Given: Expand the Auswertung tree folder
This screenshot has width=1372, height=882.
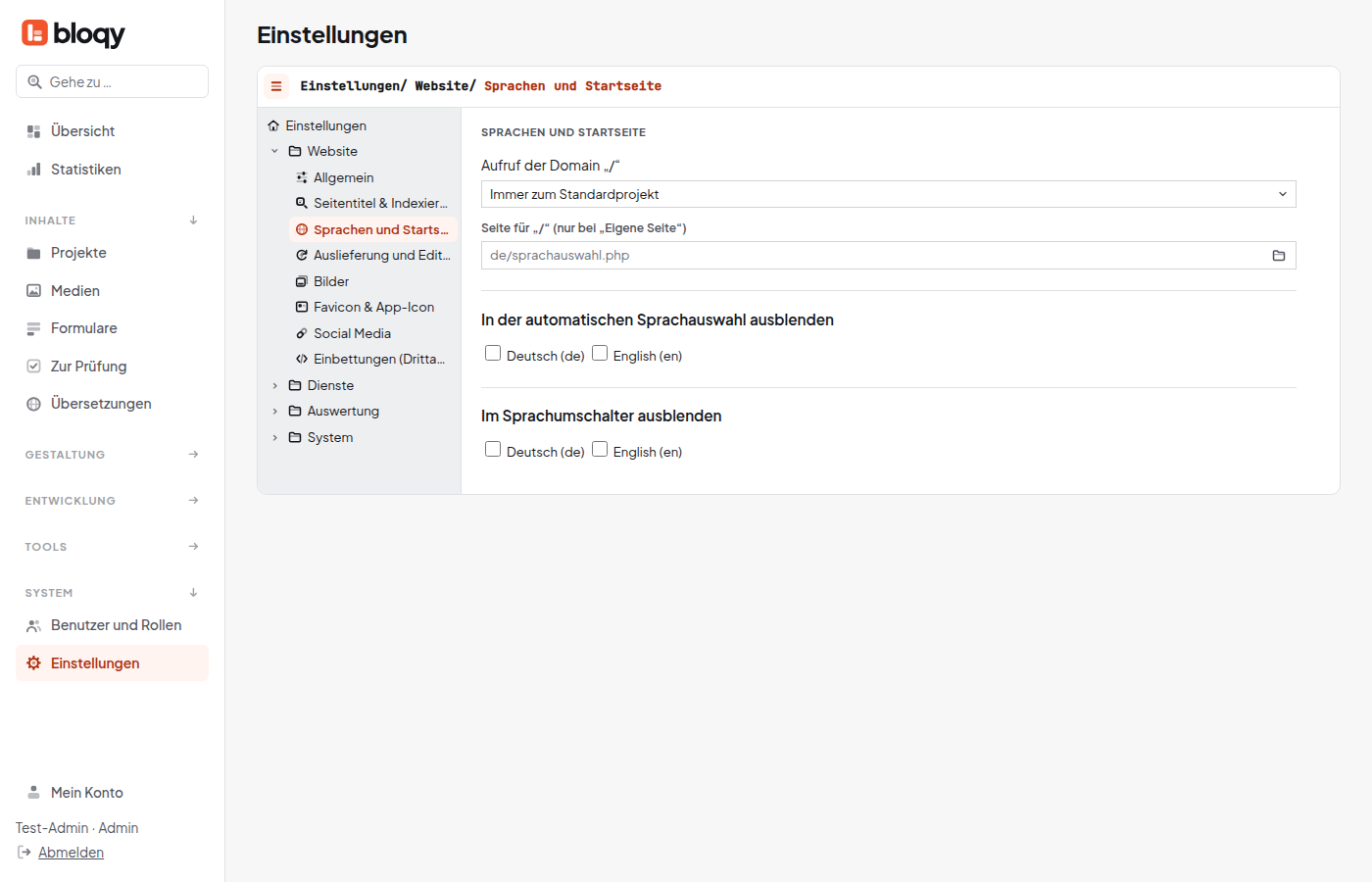Looking at the screenshot, I should (x=274, y=412).
